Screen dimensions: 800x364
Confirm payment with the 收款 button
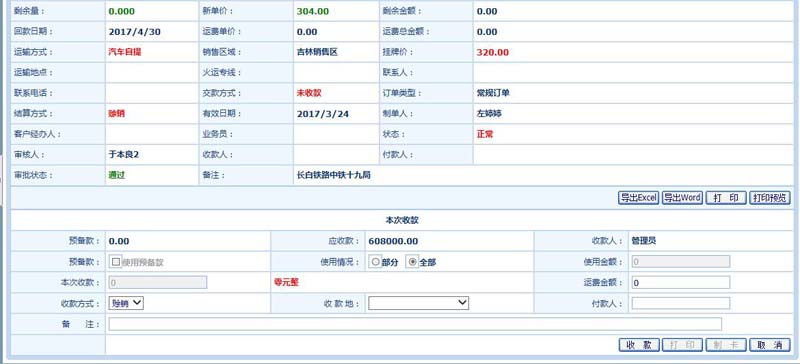[x=639, y=345]
